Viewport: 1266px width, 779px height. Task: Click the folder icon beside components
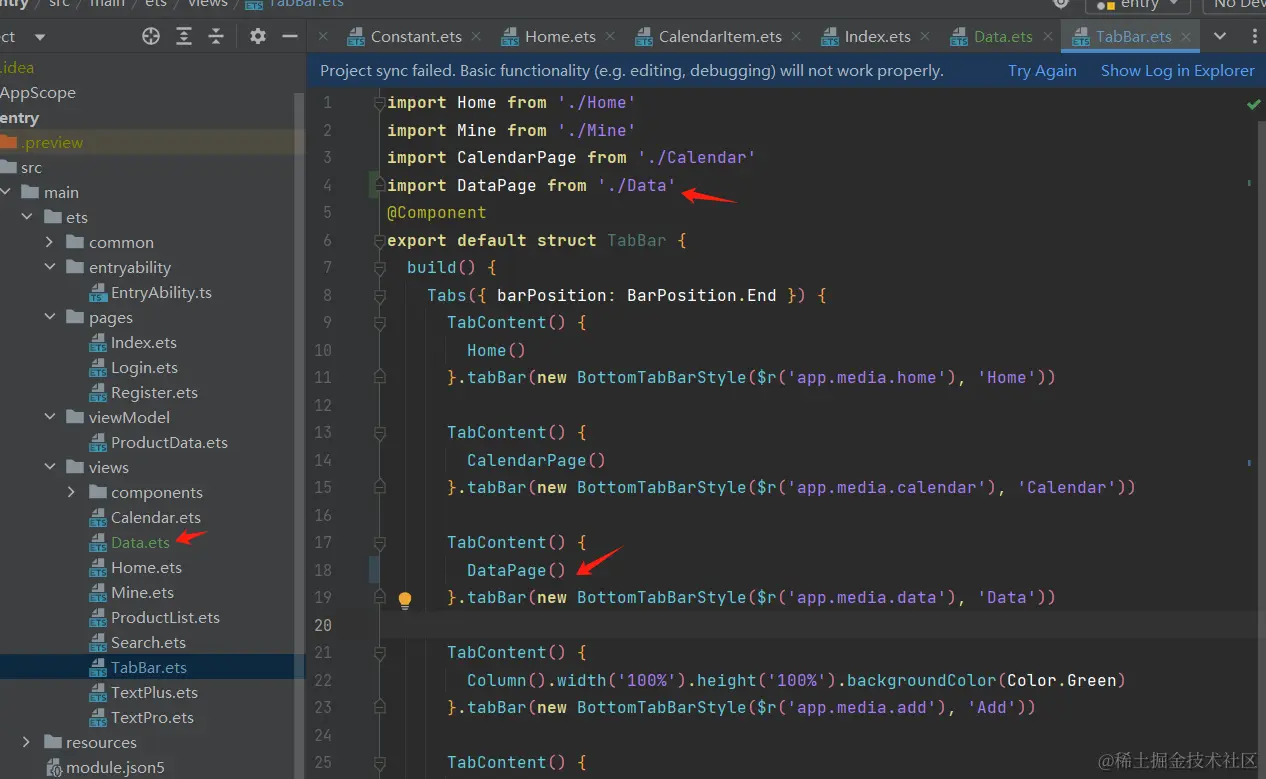(x=98, y=492)
